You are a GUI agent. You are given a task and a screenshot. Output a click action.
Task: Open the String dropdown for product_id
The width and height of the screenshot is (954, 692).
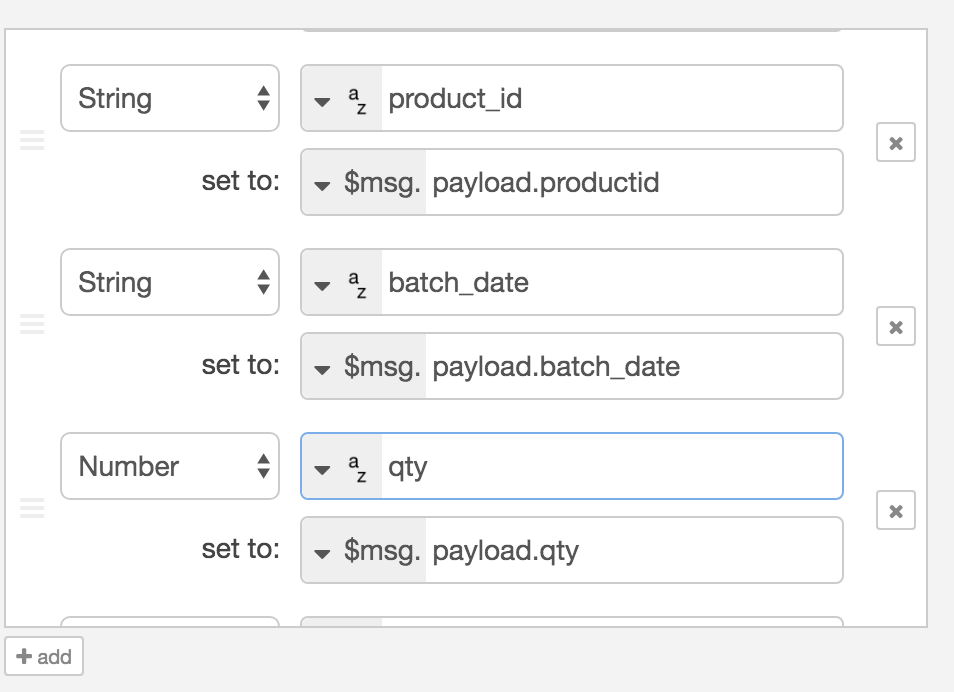point(170,98)
